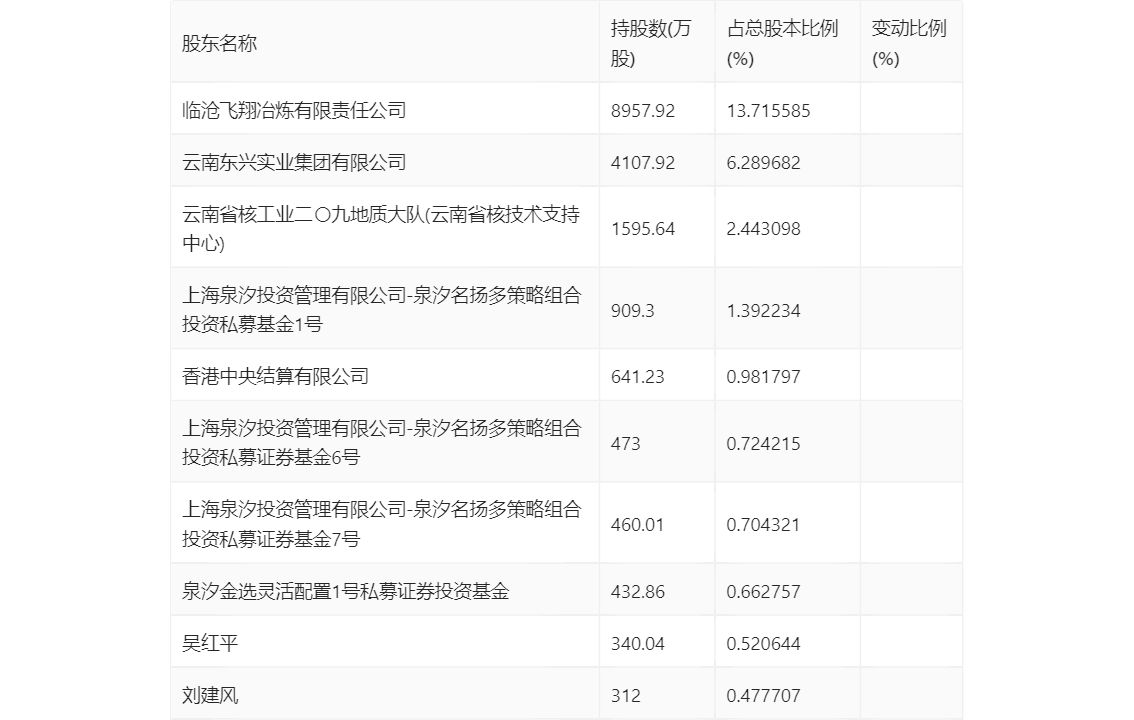
Task: Select the percentage 0.520644
Action: pyautogui.click(x=763, y=644)
